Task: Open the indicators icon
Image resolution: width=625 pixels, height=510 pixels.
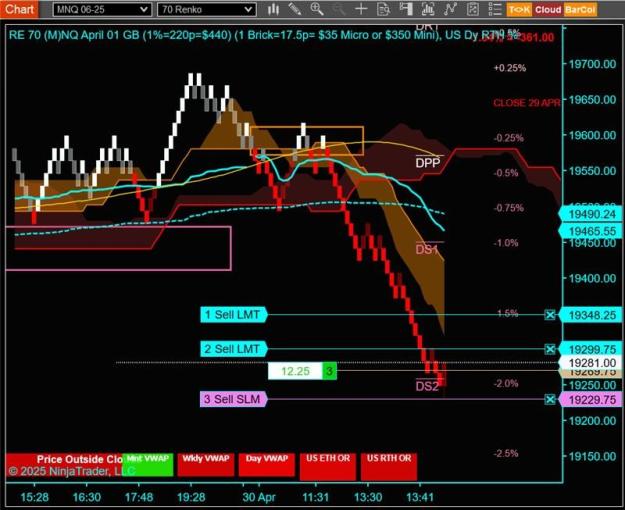Action: pos(428,9)
